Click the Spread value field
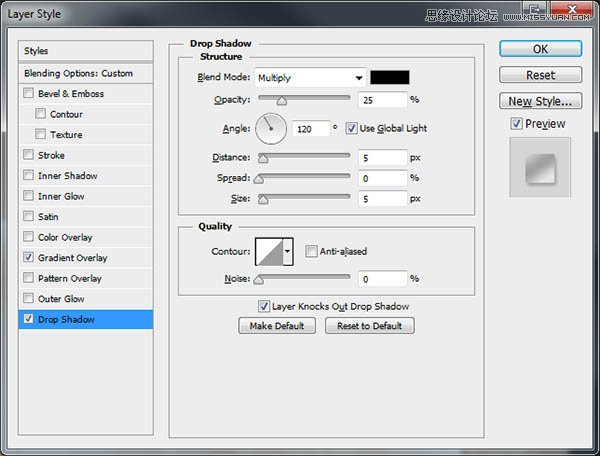600x456 pixels. click(x=382, y=178)
